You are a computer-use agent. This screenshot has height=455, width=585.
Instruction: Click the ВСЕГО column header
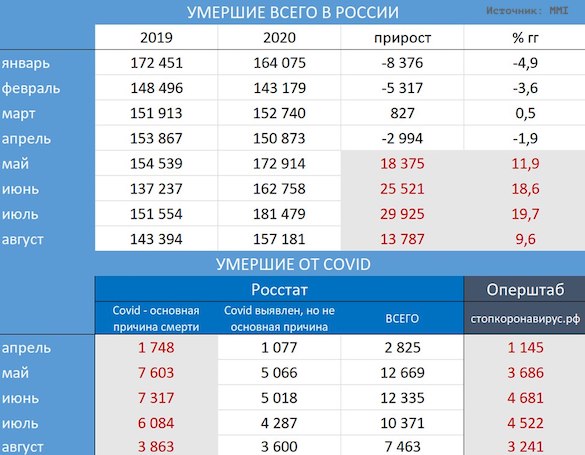click(x=402, y=319)
